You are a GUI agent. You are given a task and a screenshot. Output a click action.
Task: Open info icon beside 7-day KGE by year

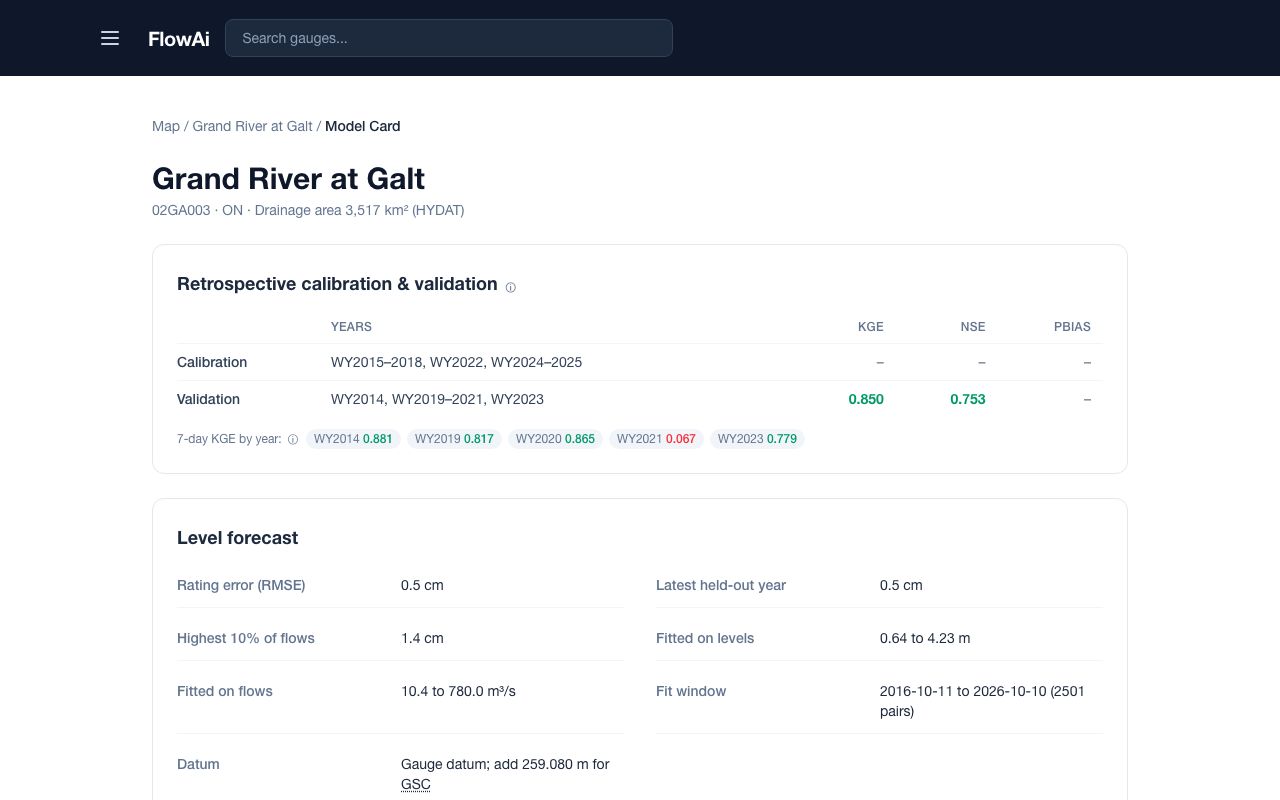click(293, 439)
